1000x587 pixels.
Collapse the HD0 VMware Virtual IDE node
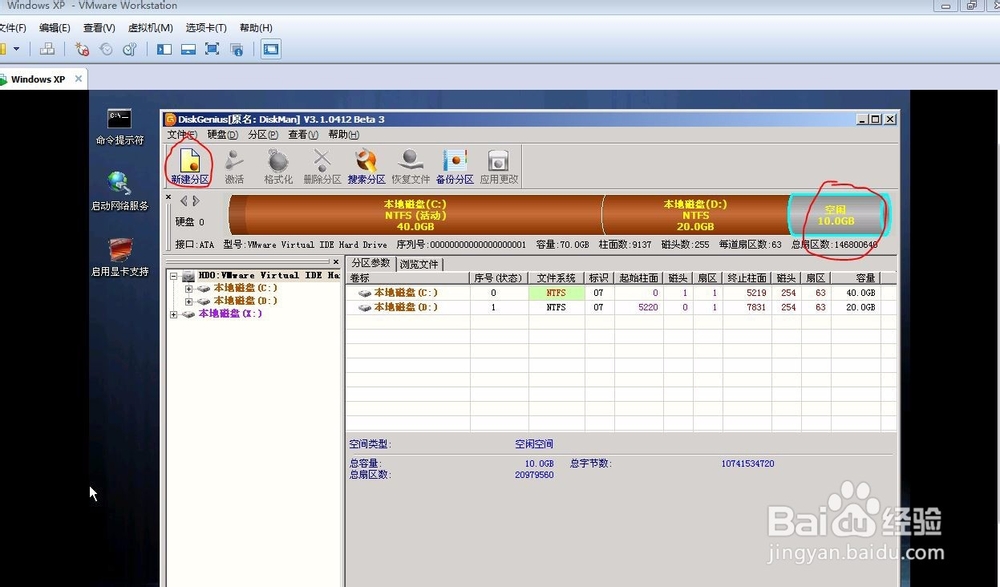[173, 276]
